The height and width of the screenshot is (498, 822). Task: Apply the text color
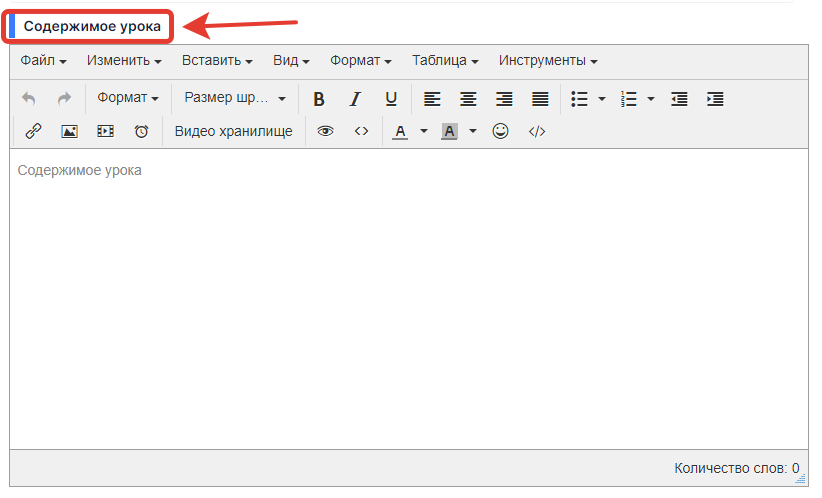pos(401,131)
